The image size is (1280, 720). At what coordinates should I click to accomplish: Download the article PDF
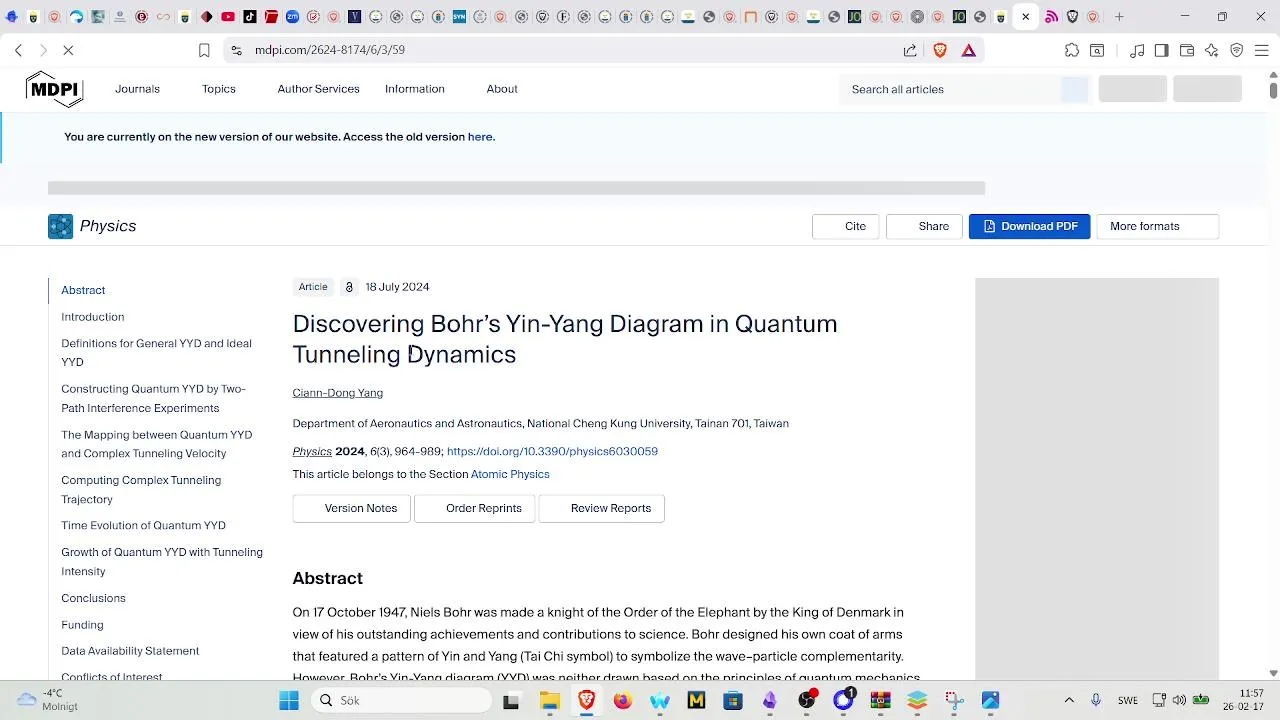pos(1029,226)
